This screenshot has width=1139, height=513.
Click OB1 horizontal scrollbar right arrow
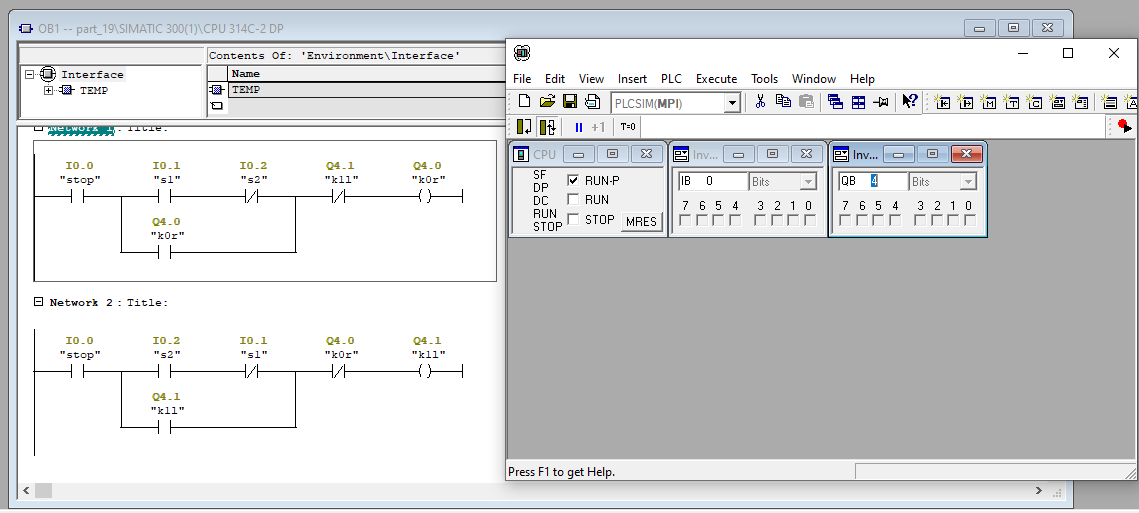pos(1039,491)
